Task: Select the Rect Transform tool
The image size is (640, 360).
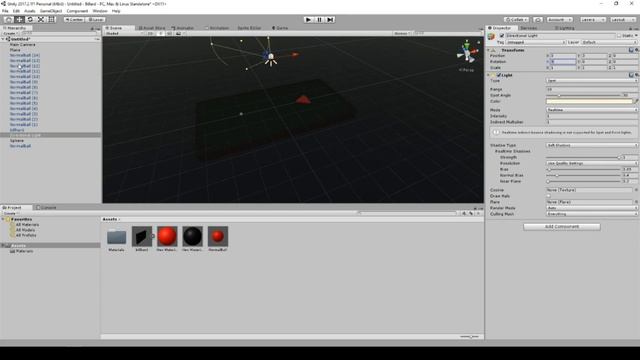Action: tap(51, 20)
